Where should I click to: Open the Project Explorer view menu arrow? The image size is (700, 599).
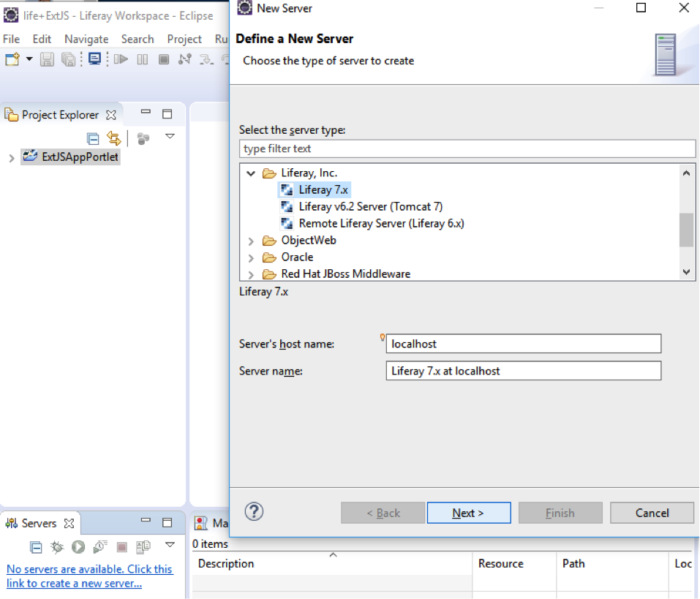pos(170,136)
